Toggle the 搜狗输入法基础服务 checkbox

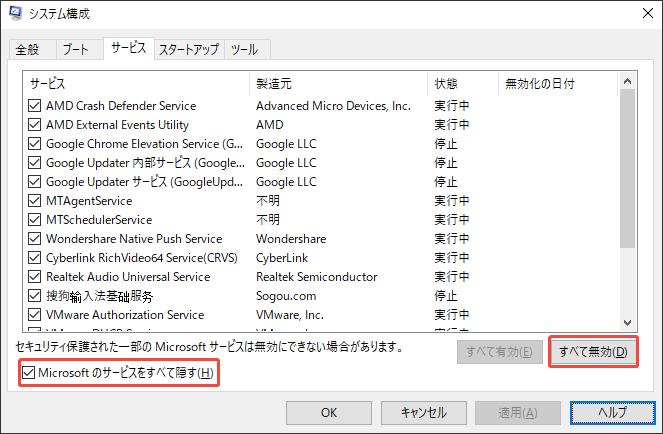[34, 296]
